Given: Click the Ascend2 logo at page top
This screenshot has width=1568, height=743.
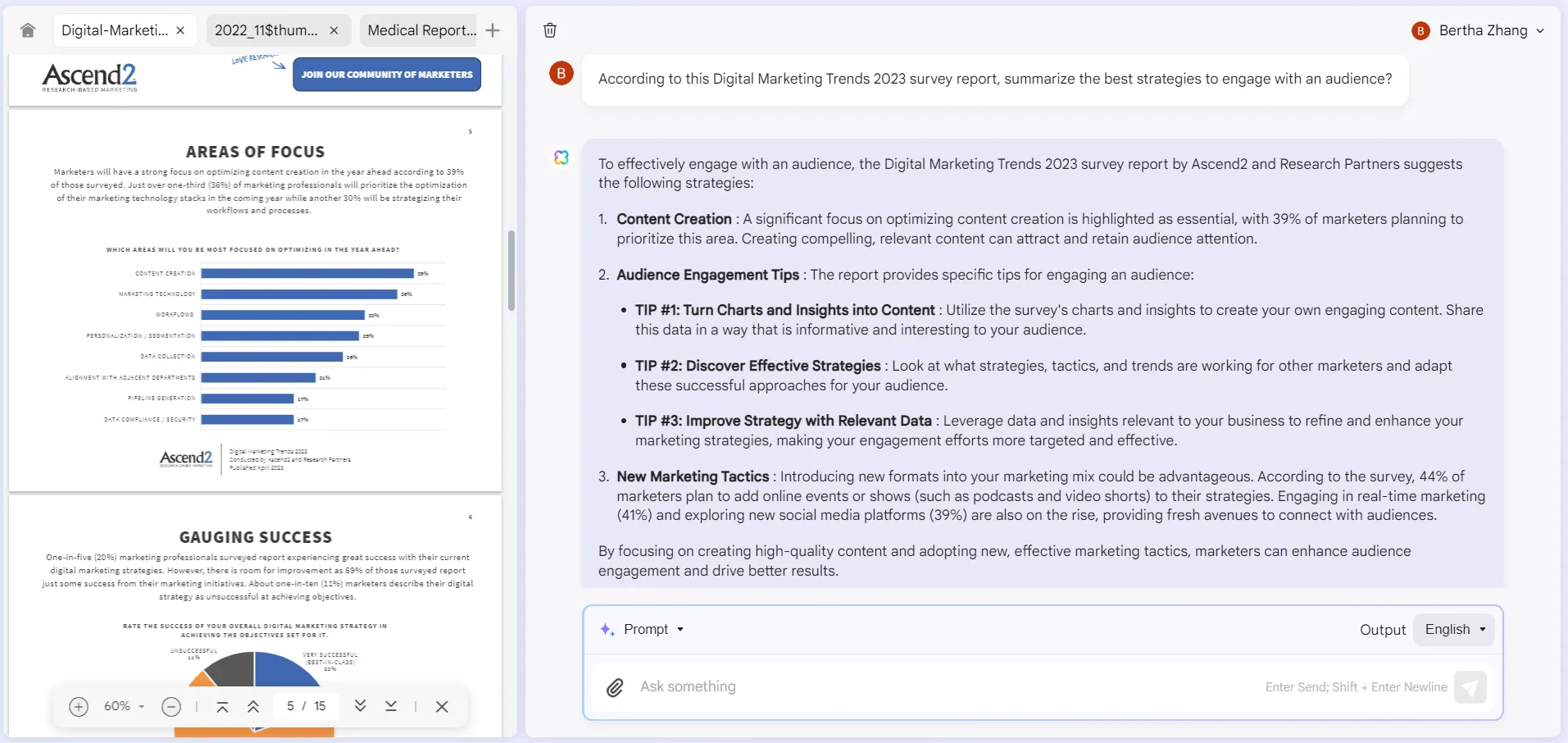Looking at the screenshot, I should coord(89,77).
